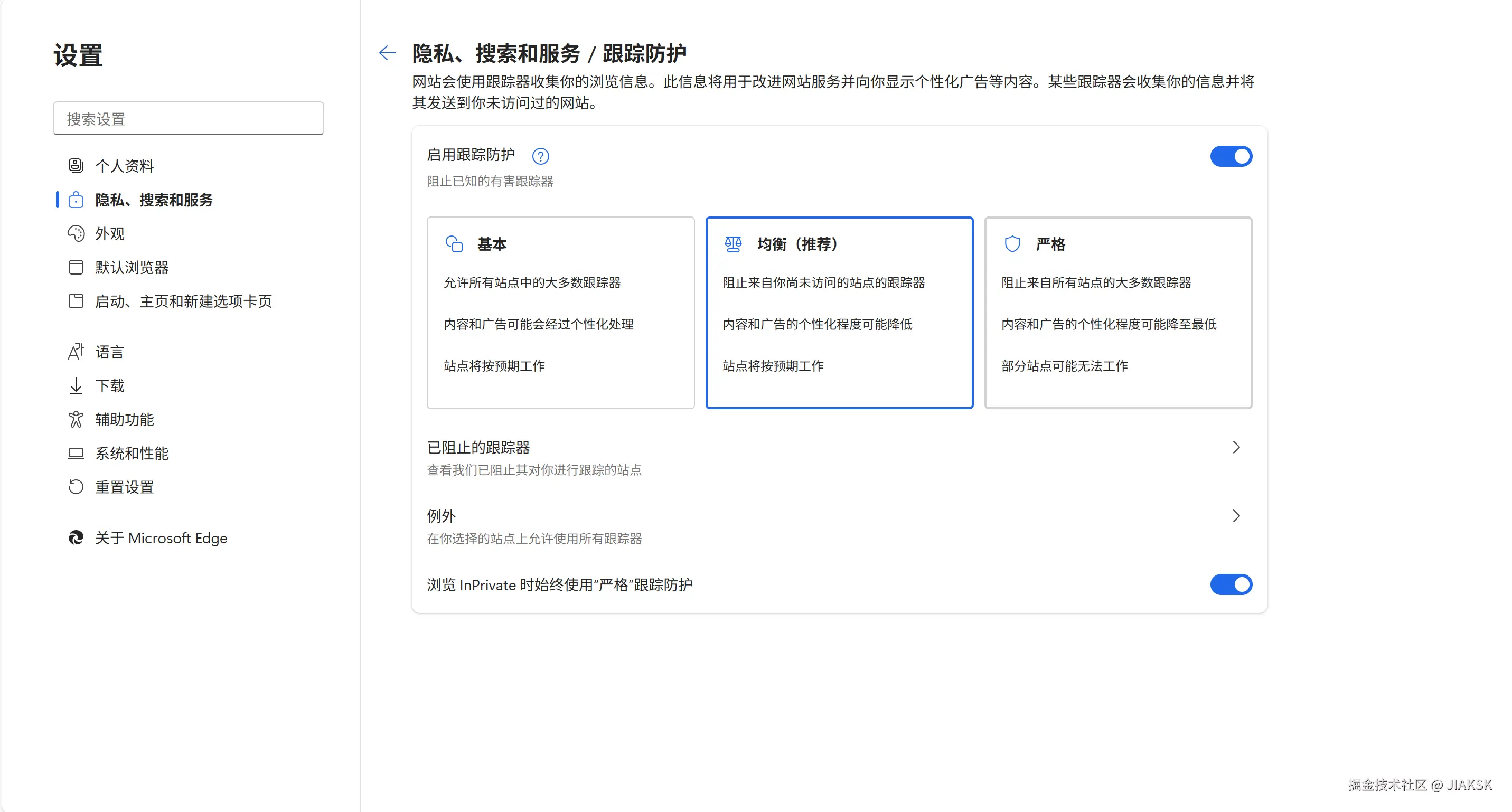
Task: Open 辅助功能 accessibility settings
Action: point(125,419)
